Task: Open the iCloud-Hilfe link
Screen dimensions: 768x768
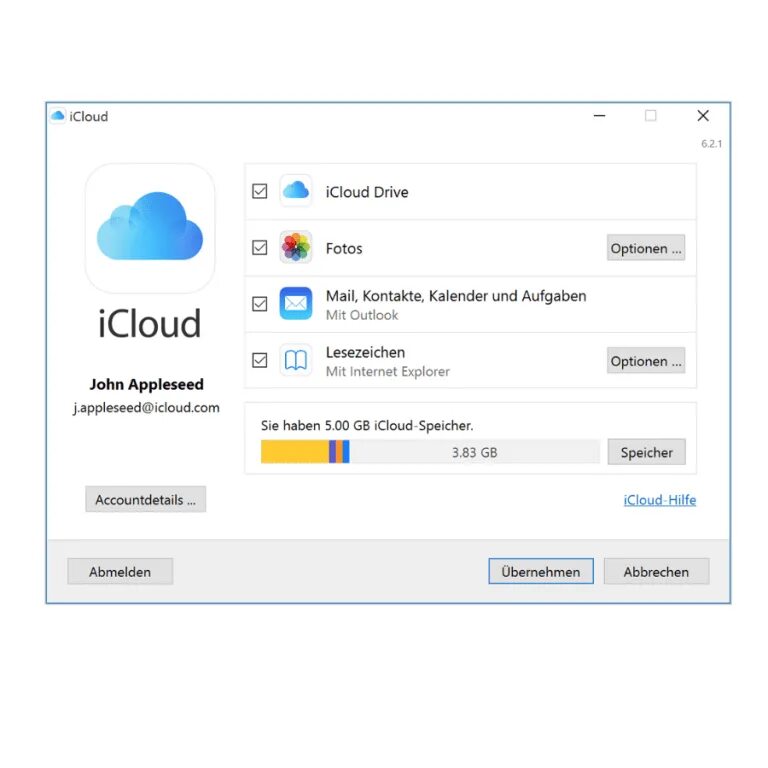Action: coord(660,500)
